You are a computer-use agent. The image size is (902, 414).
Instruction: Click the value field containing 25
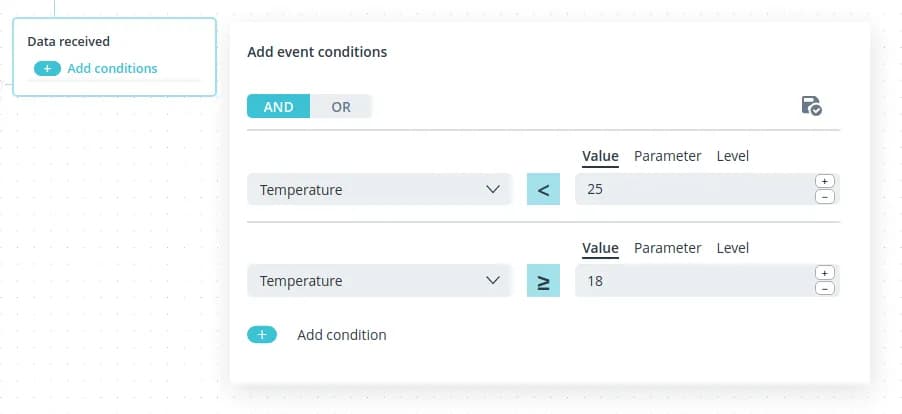(690, 190)
